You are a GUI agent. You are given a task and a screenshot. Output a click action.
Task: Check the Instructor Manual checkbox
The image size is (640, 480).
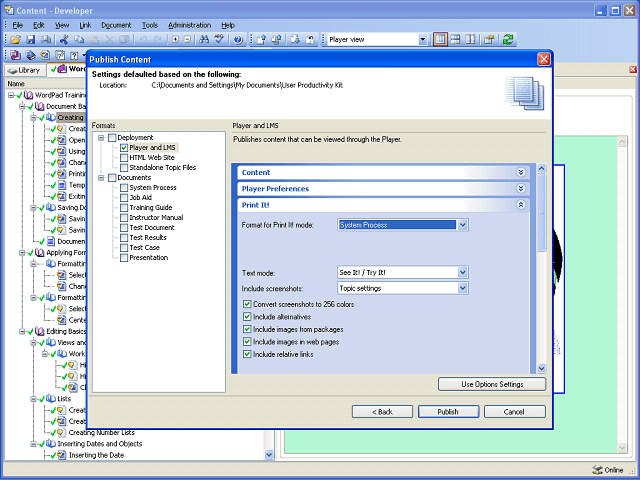pos(124,218)
